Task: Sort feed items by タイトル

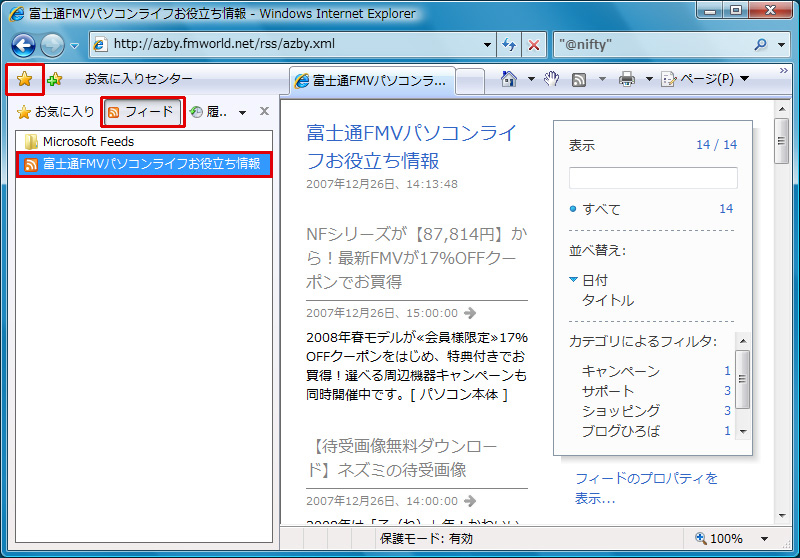Action: point(608,300)
